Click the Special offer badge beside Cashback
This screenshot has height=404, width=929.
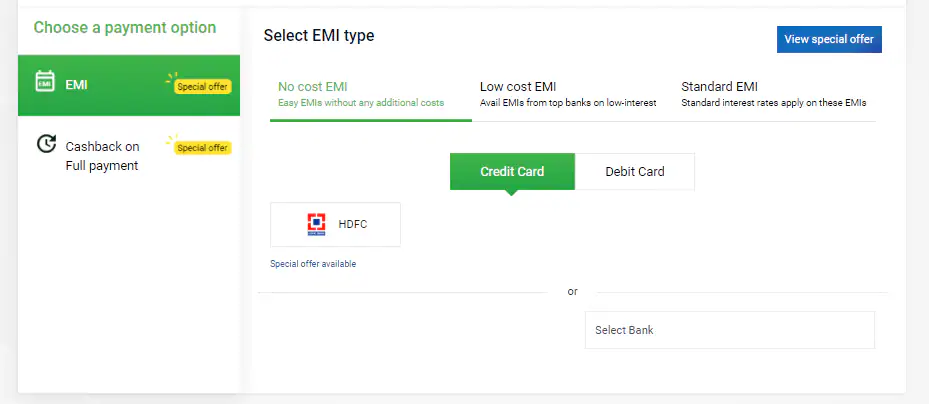(203, 148)
